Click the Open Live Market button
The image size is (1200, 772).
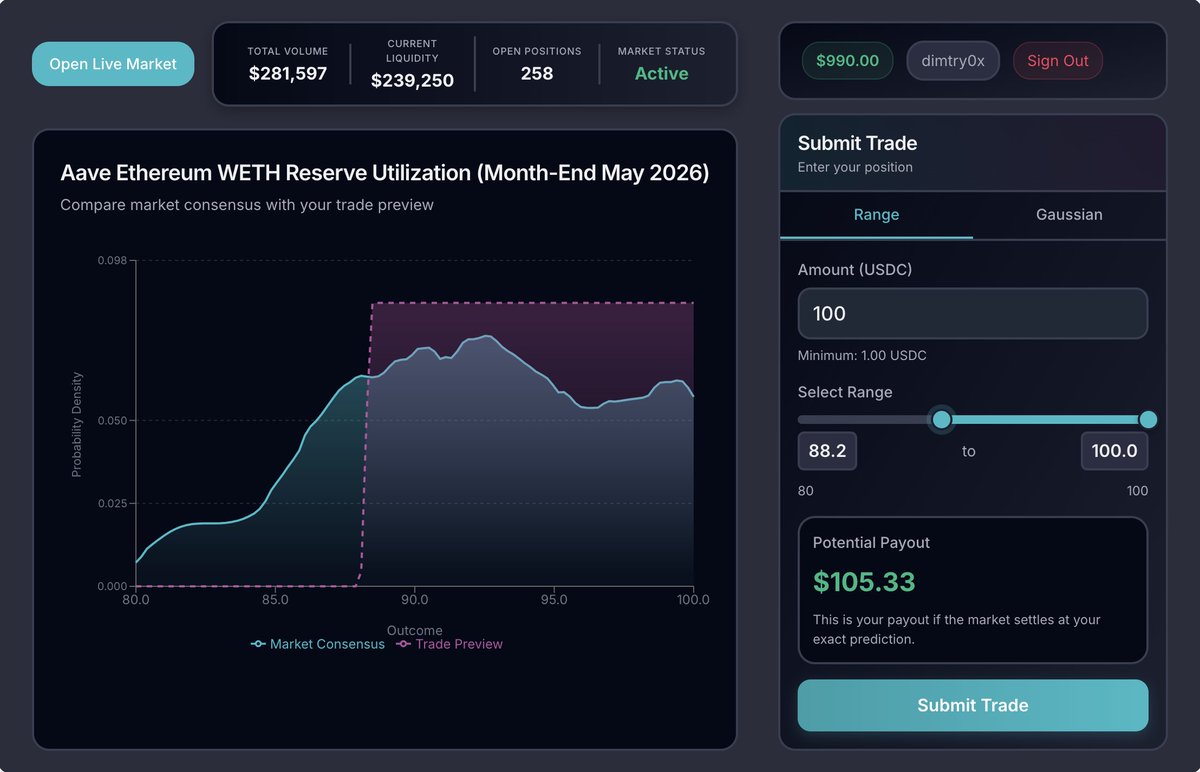click(x=113, y=64)
